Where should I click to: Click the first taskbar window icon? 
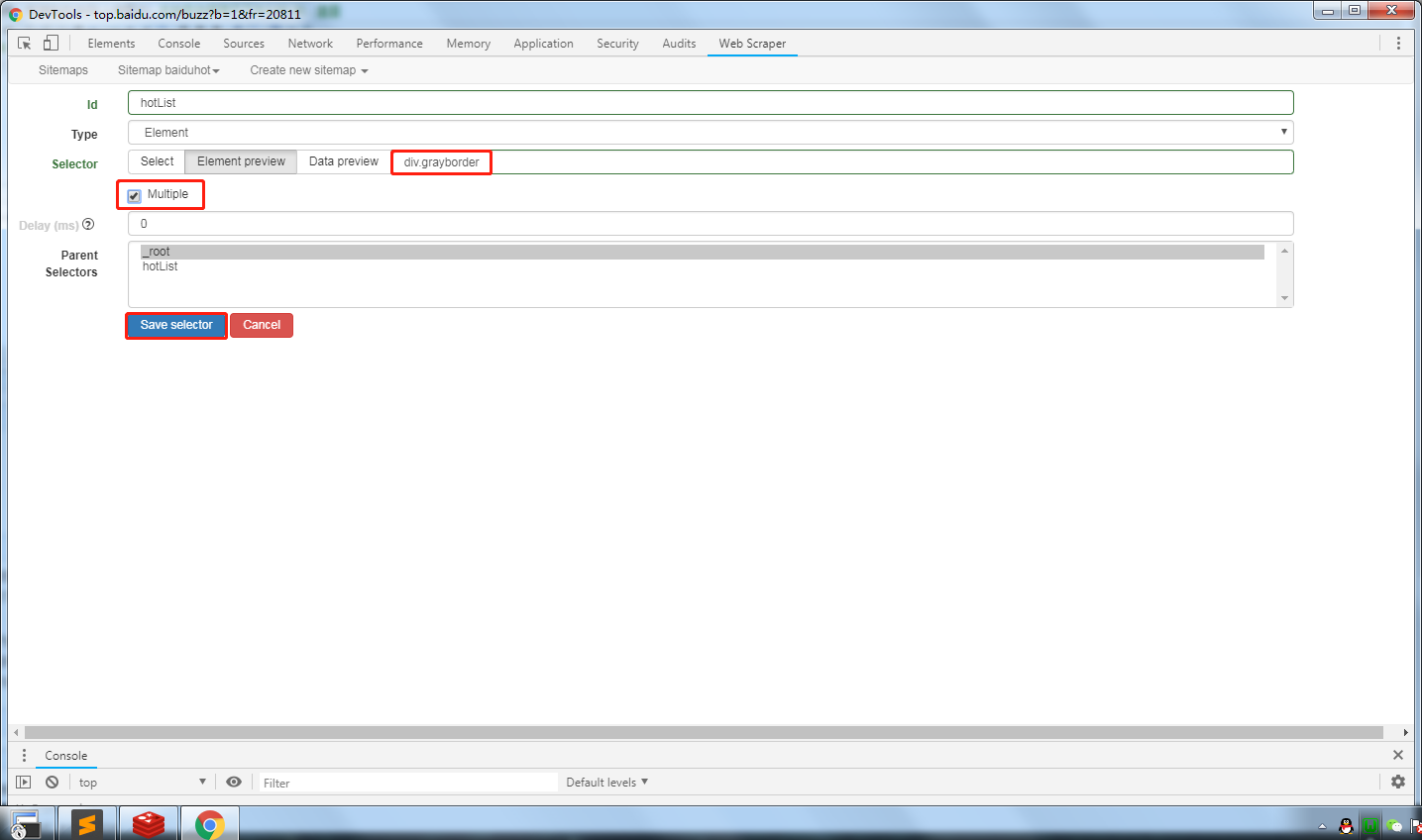pyautogui.click(x=27, y=824)
